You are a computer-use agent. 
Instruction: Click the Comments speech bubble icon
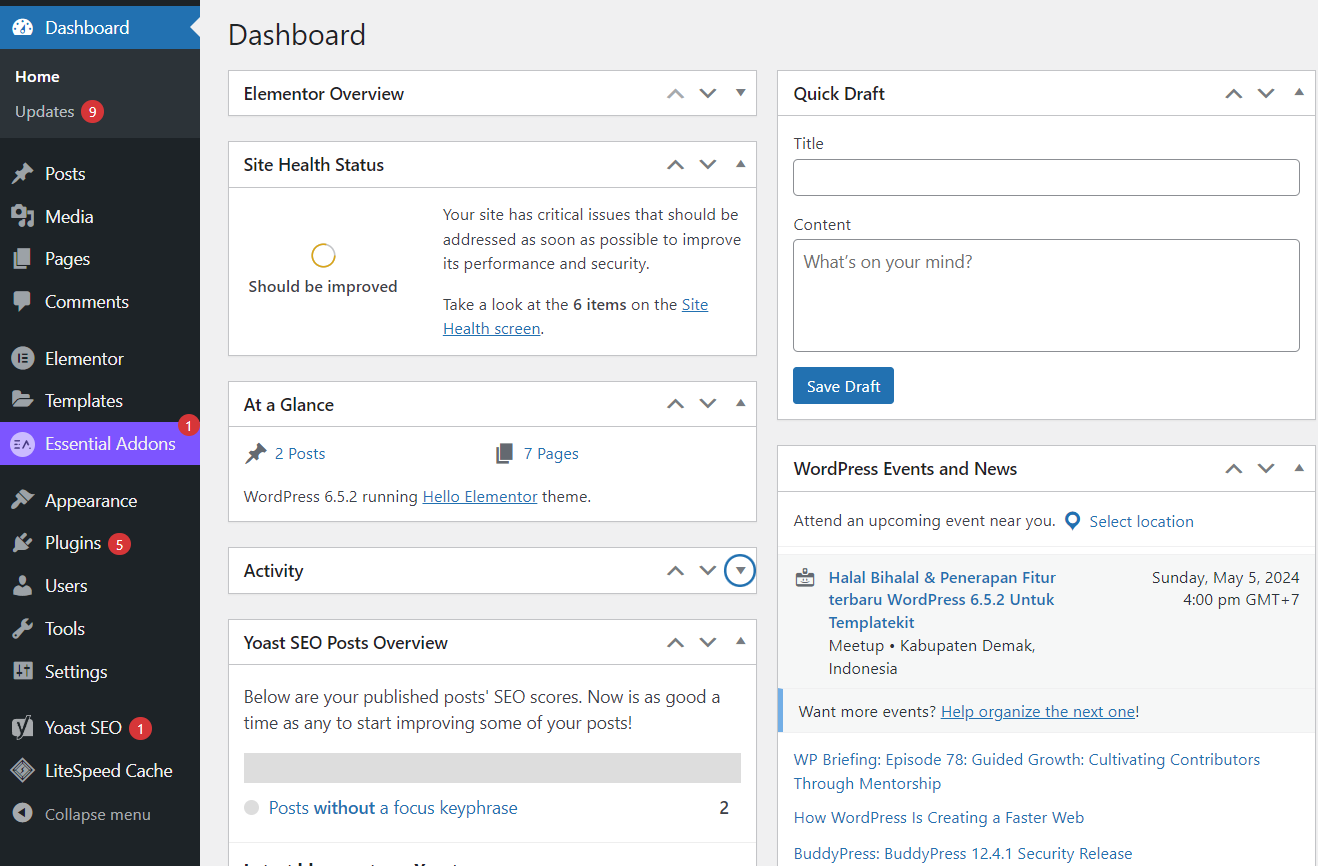tap(22, 302)
